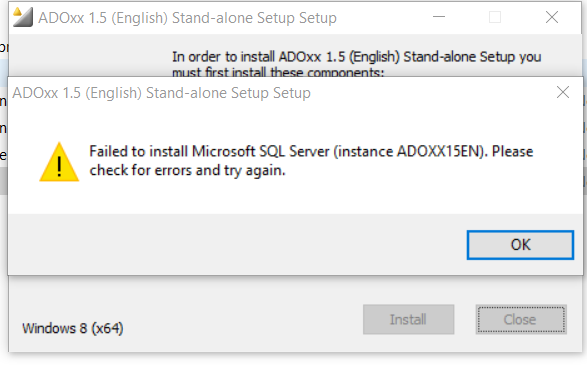Minimize the ADOxx Setup window

coord(439,17)
